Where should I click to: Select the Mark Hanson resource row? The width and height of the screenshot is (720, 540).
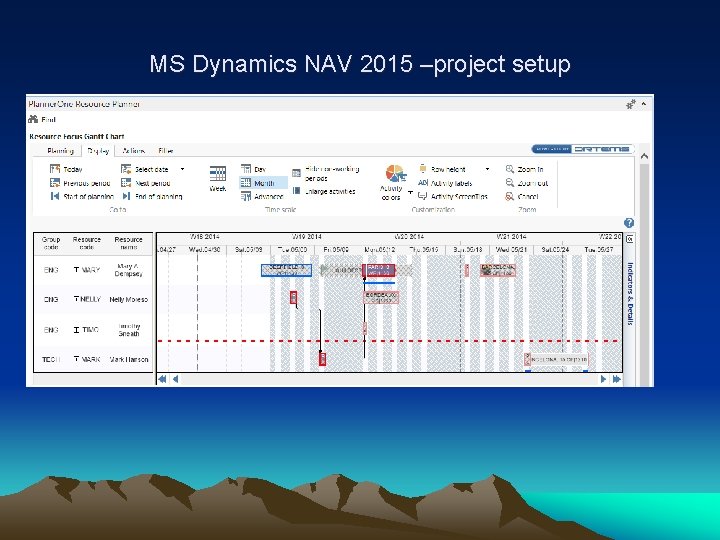pyautogui.click(x=93, y=359)
